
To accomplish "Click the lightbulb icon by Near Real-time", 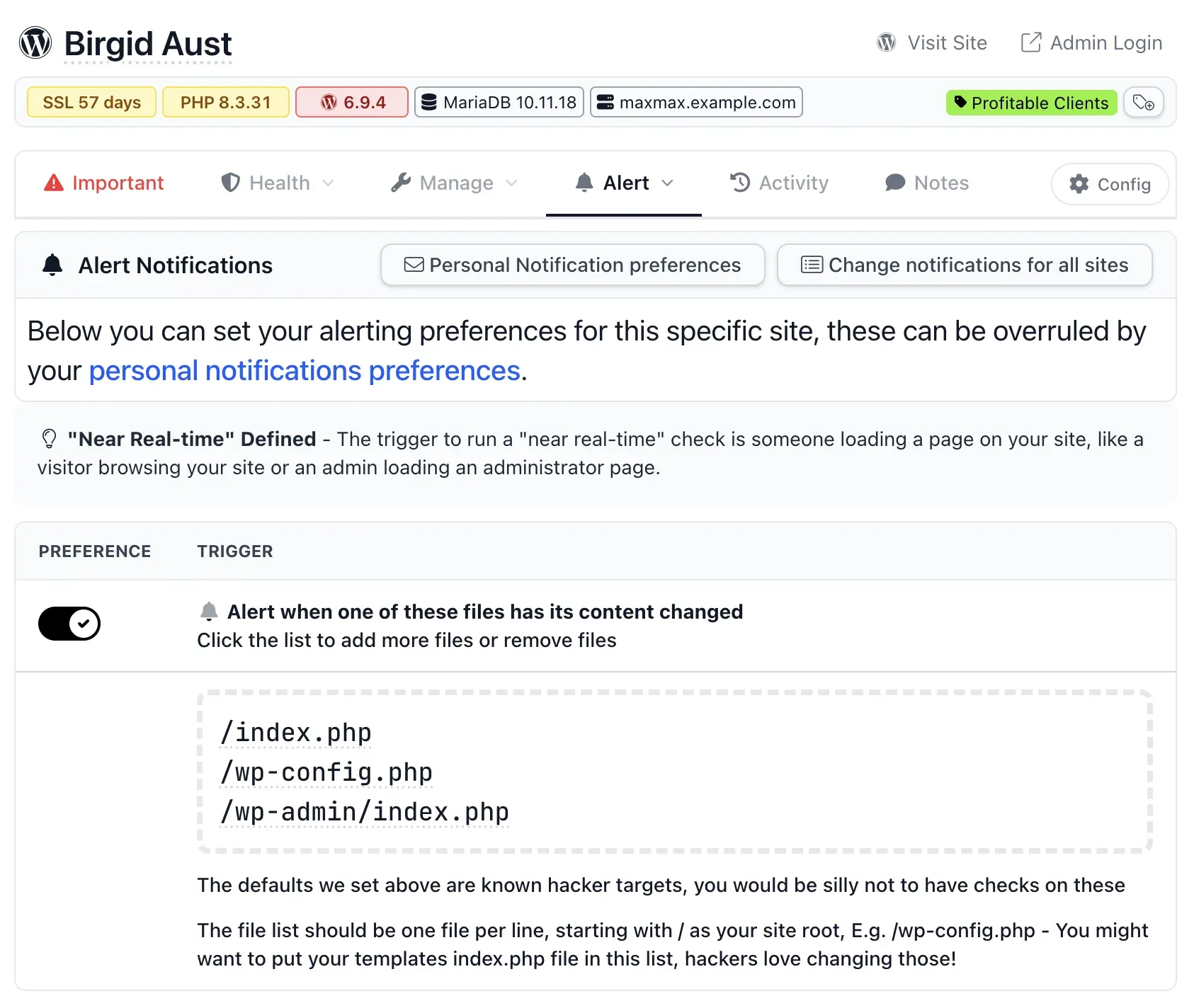I will (49, 439).
